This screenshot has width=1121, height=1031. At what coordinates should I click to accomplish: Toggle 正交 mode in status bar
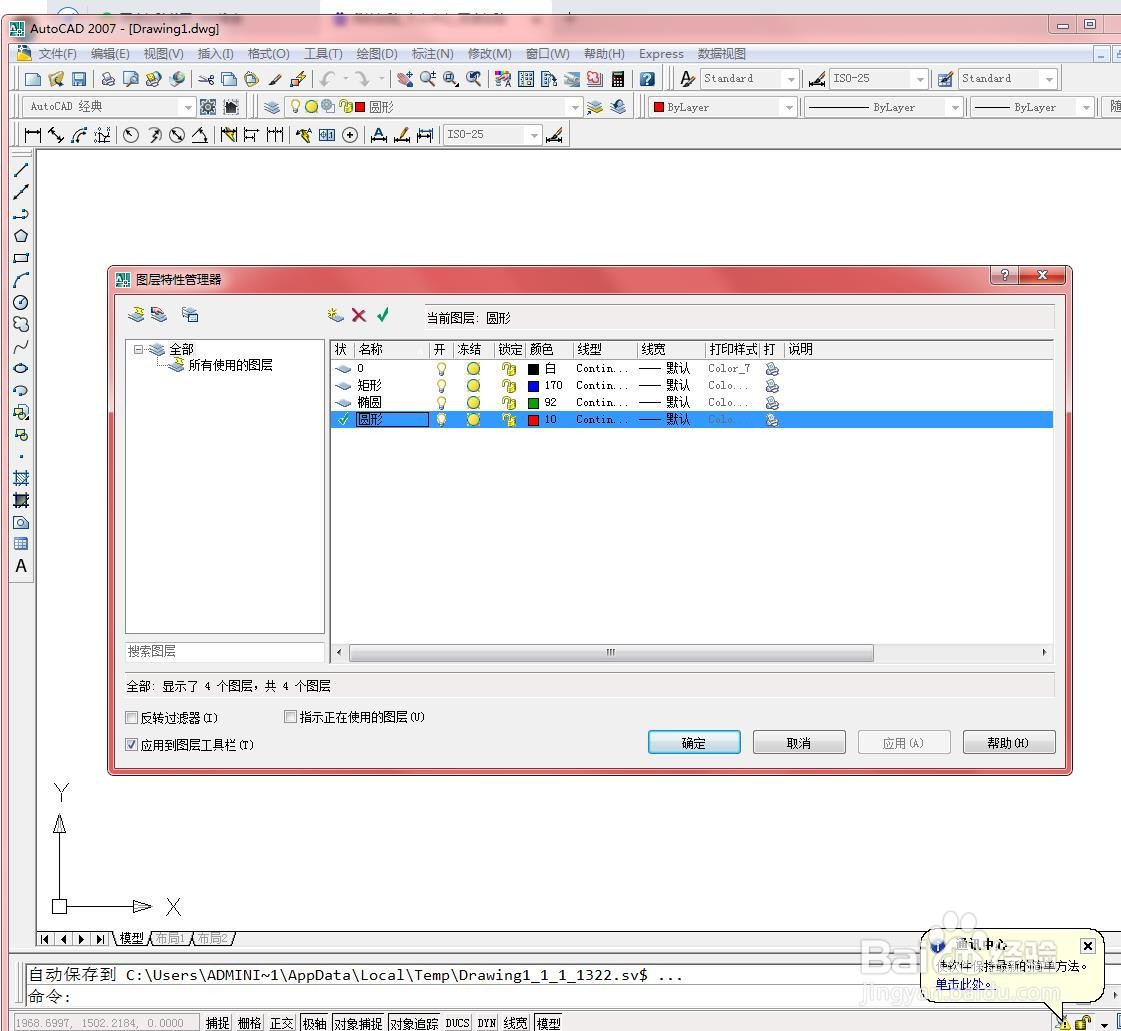[x=282, y=1023]
